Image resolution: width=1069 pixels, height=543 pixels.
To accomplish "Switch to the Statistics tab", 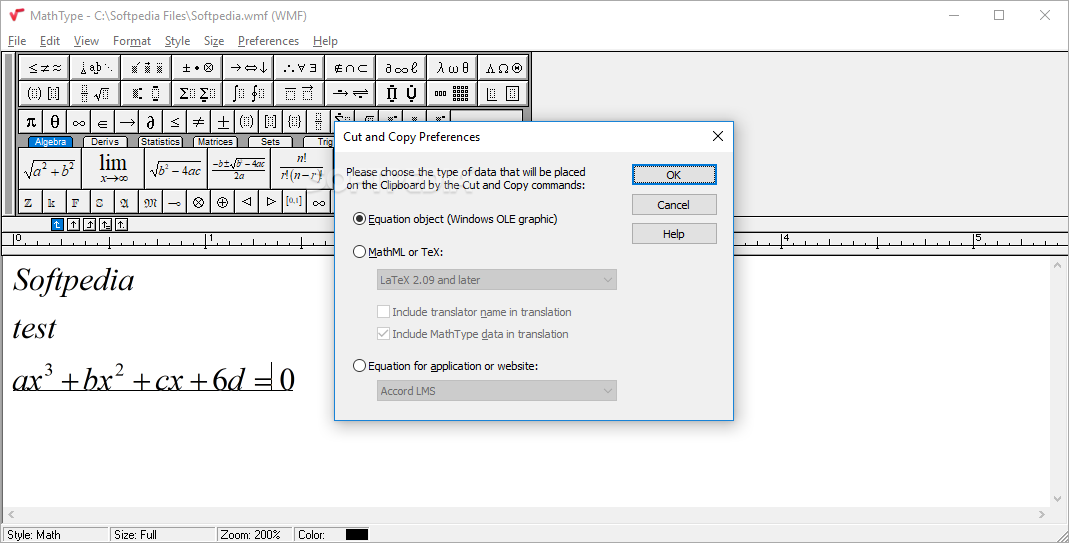I will click(x=160, y=142).
